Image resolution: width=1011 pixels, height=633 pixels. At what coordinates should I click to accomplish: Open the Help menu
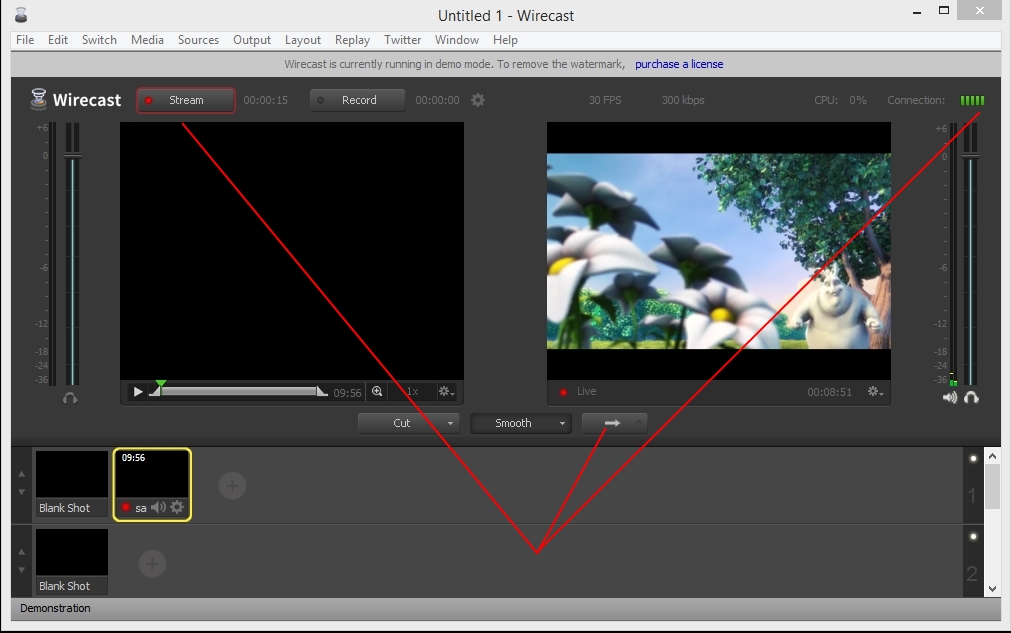point(506,40)
